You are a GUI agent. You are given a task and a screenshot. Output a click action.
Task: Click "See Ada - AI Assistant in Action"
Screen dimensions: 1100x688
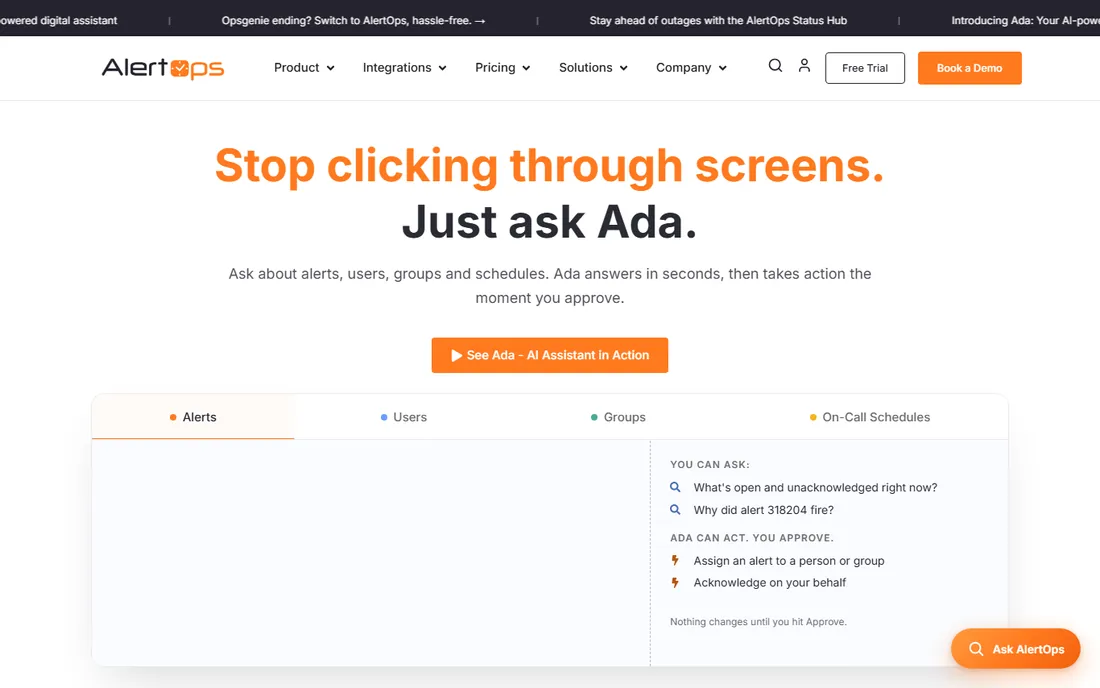(x=550, y=356)
